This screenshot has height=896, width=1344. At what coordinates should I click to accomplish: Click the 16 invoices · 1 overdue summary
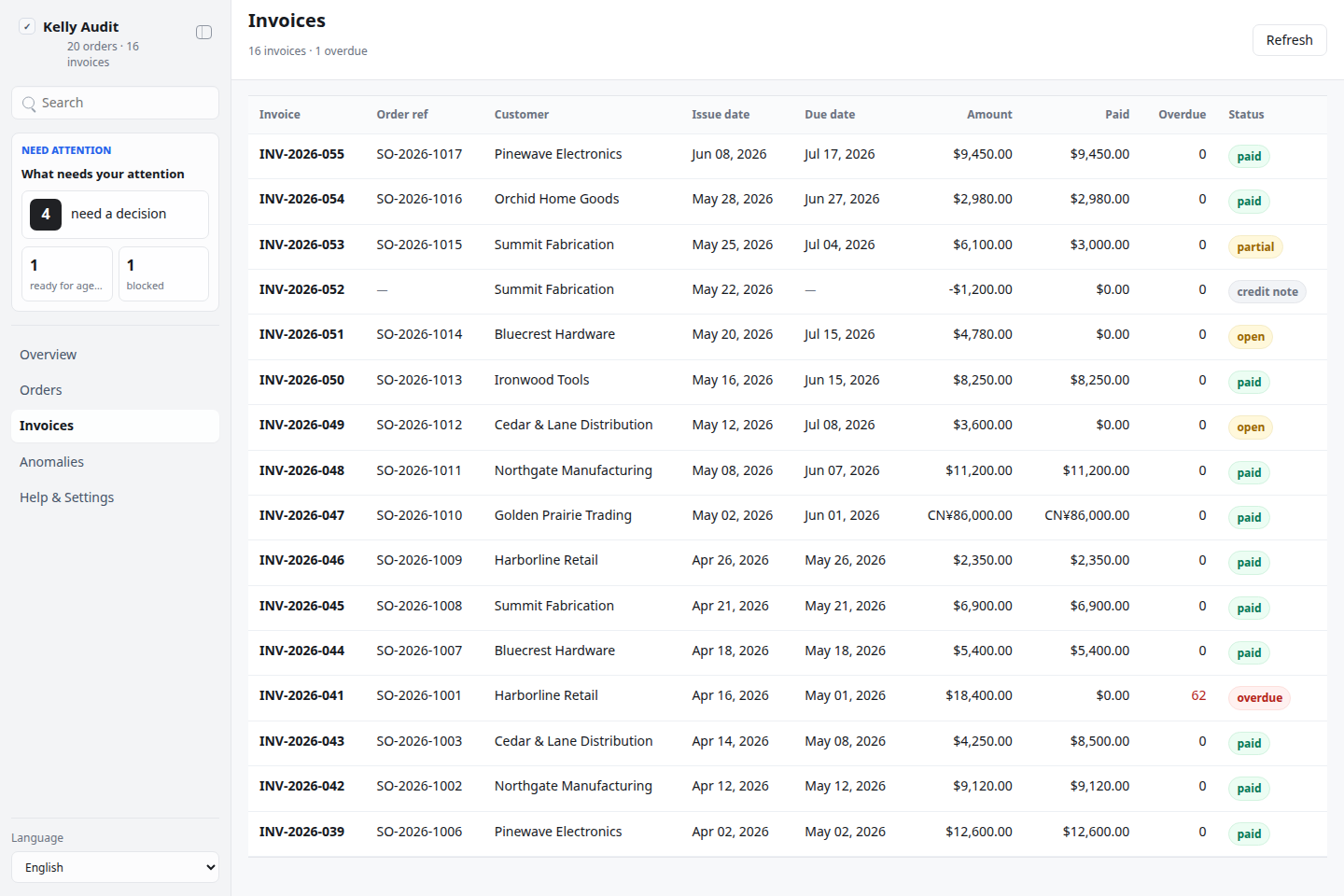[x=307, y=51]
